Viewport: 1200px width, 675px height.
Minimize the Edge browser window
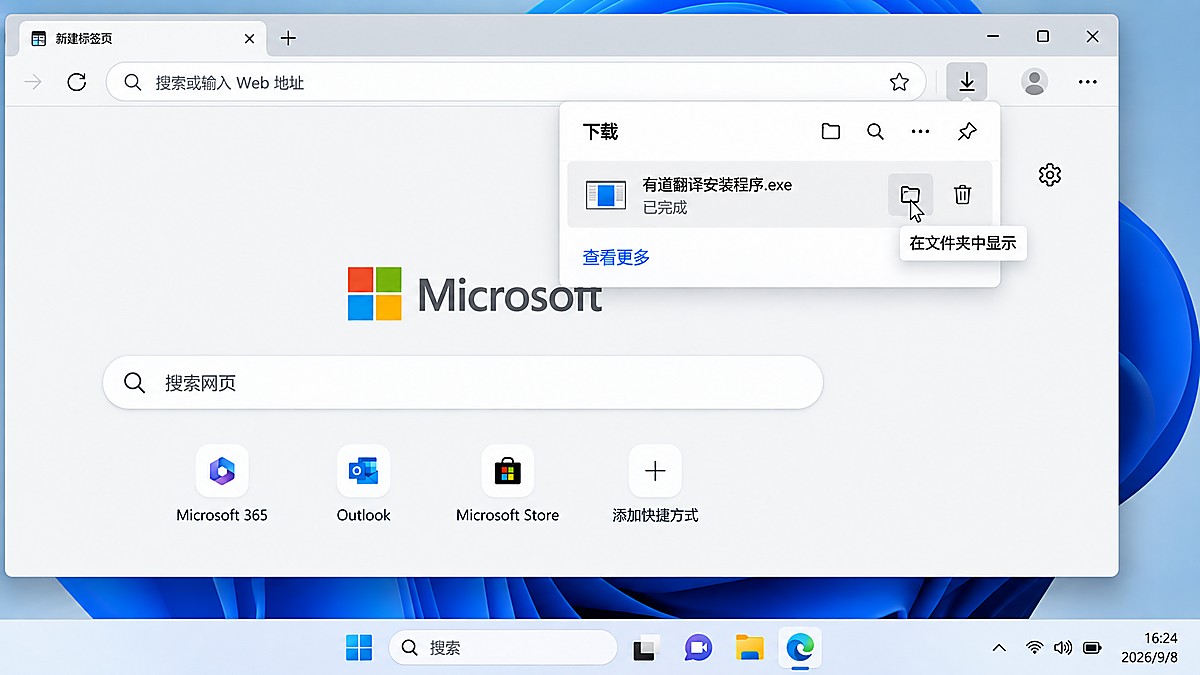(x=993, y=37)
